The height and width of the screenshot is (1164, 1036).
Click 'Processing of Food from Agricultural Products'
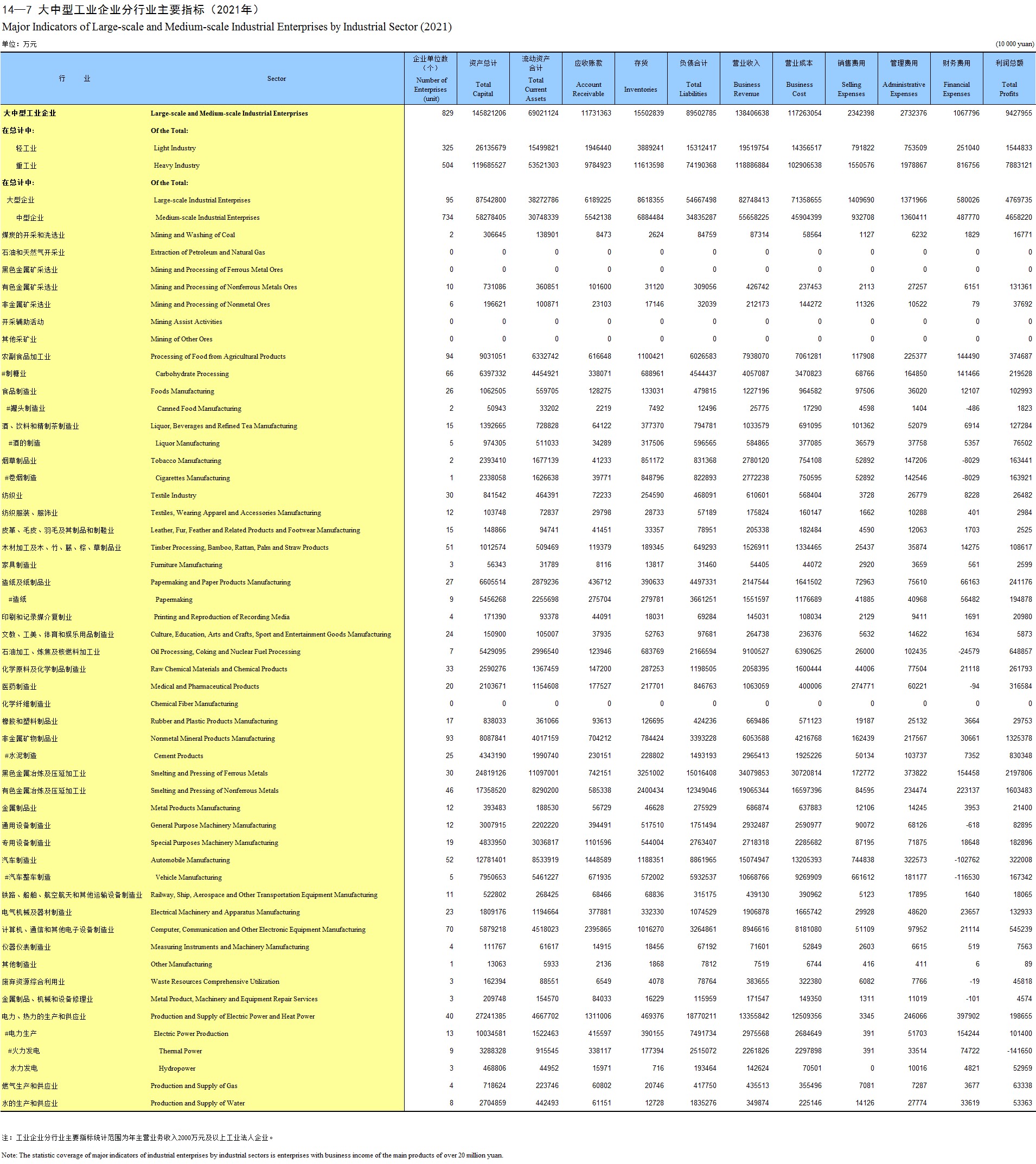coord(218,357)
